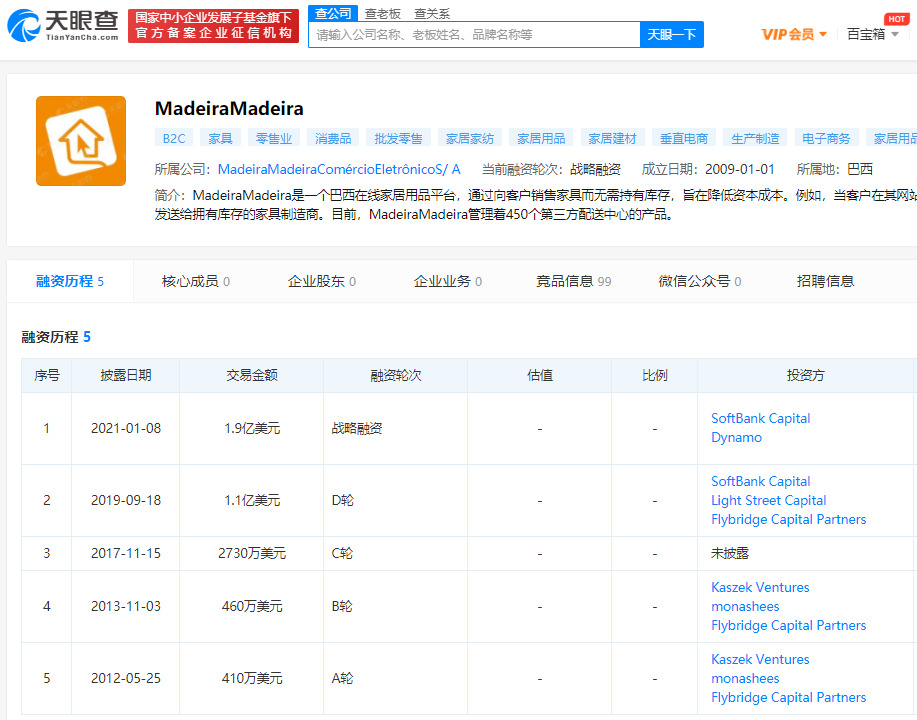This screenshot has width=917, height=720.
Task: Click the 投资方 column header
Action: tap(805, 375)
